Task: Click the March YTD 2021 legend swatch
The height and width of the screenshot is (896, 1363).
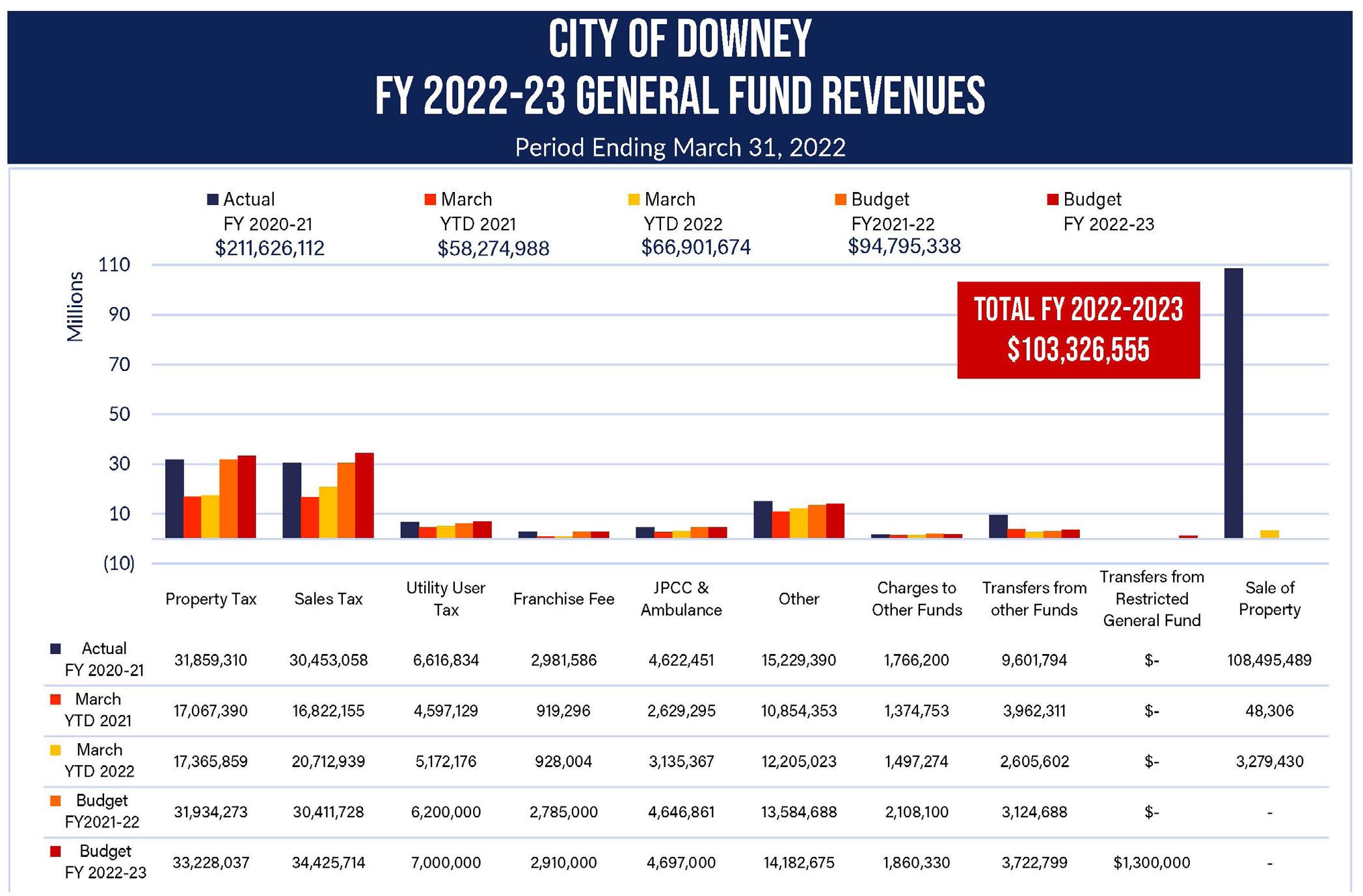Action: [430, 200]
